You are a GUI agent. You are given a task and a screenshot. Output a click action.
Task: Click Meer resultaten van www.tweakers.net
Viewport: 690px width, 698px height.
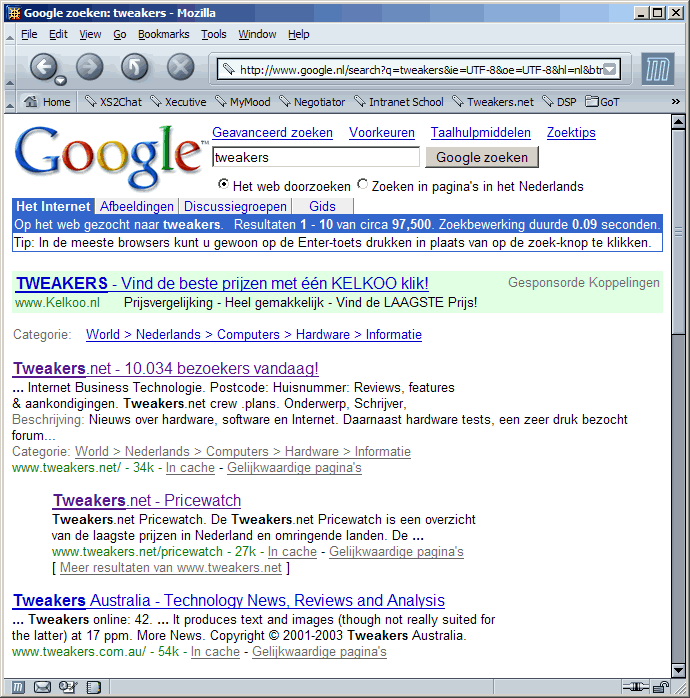click(x=171, y=568)
